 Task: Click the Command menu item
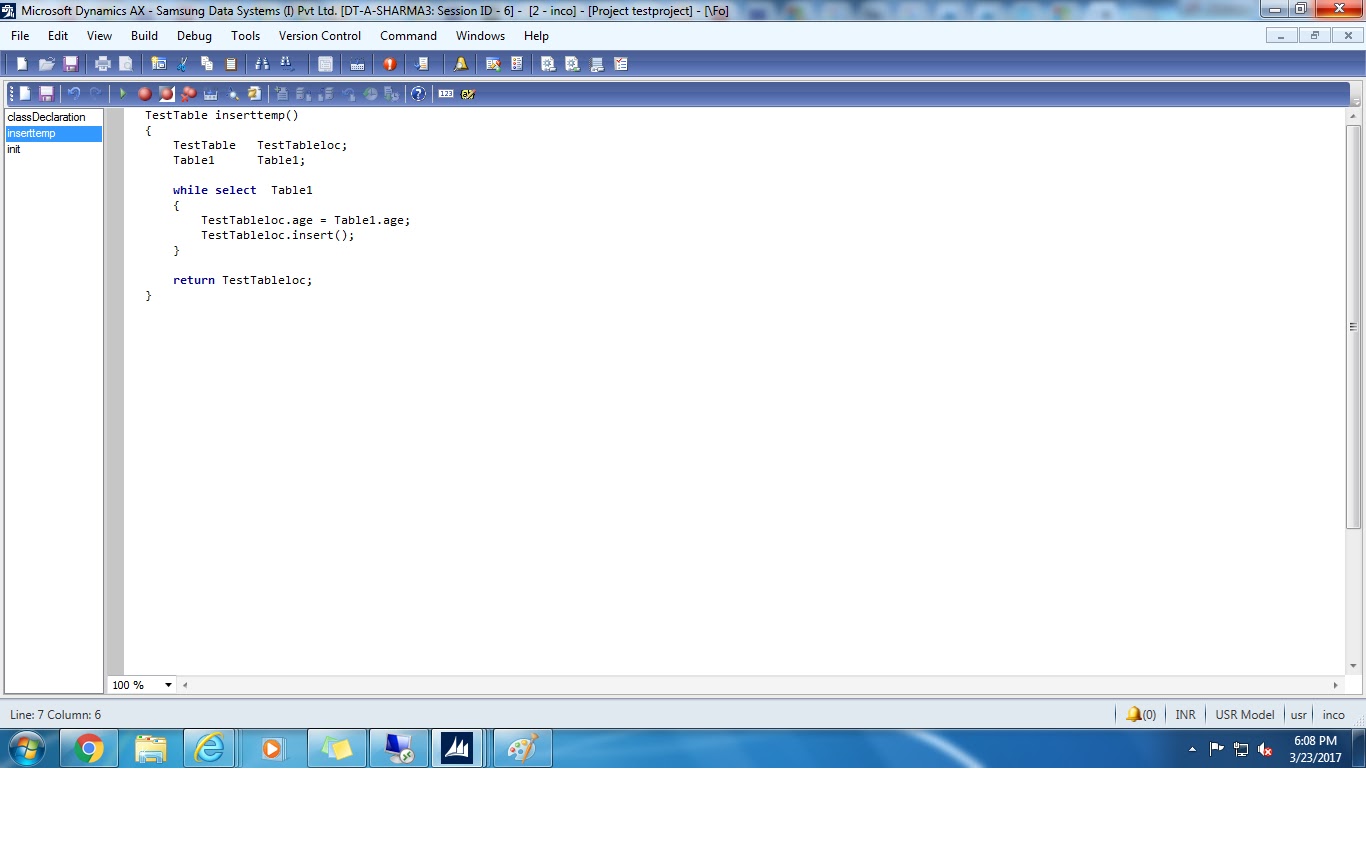[408, 36]
